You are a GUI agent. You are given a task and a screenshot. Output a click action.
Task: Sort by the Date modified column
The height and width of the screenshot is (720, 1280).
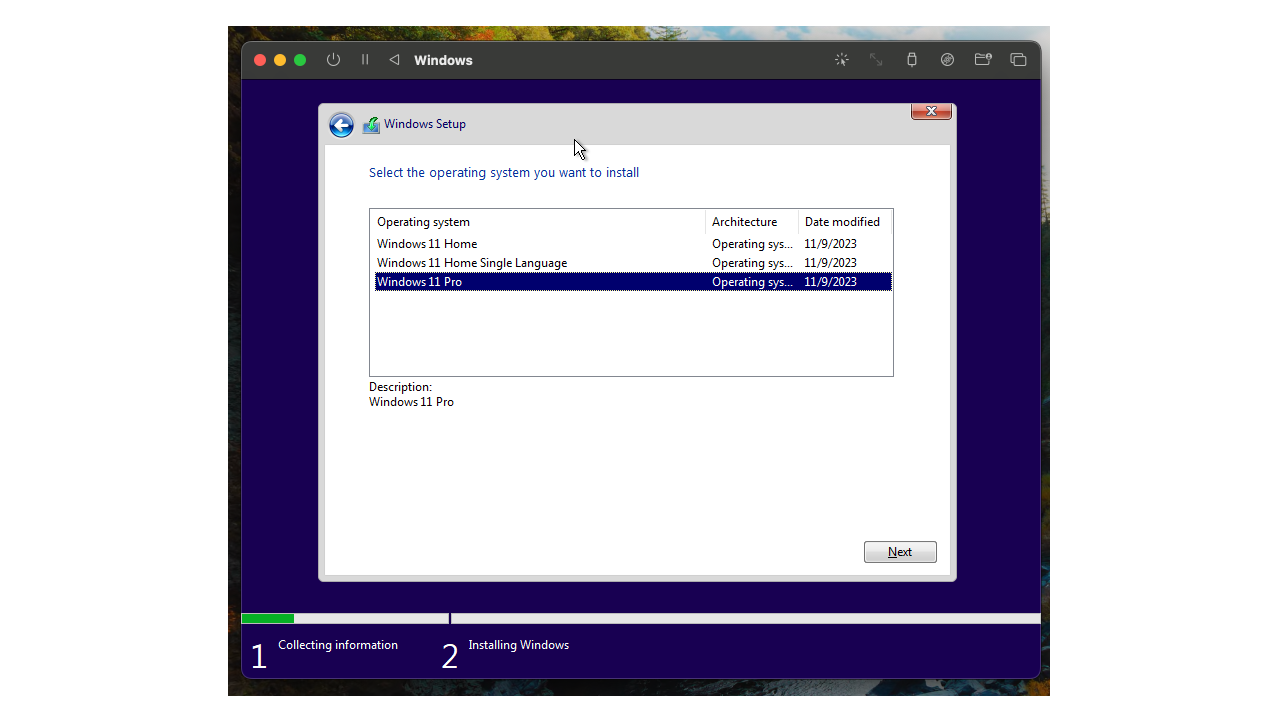pos(841,221)
